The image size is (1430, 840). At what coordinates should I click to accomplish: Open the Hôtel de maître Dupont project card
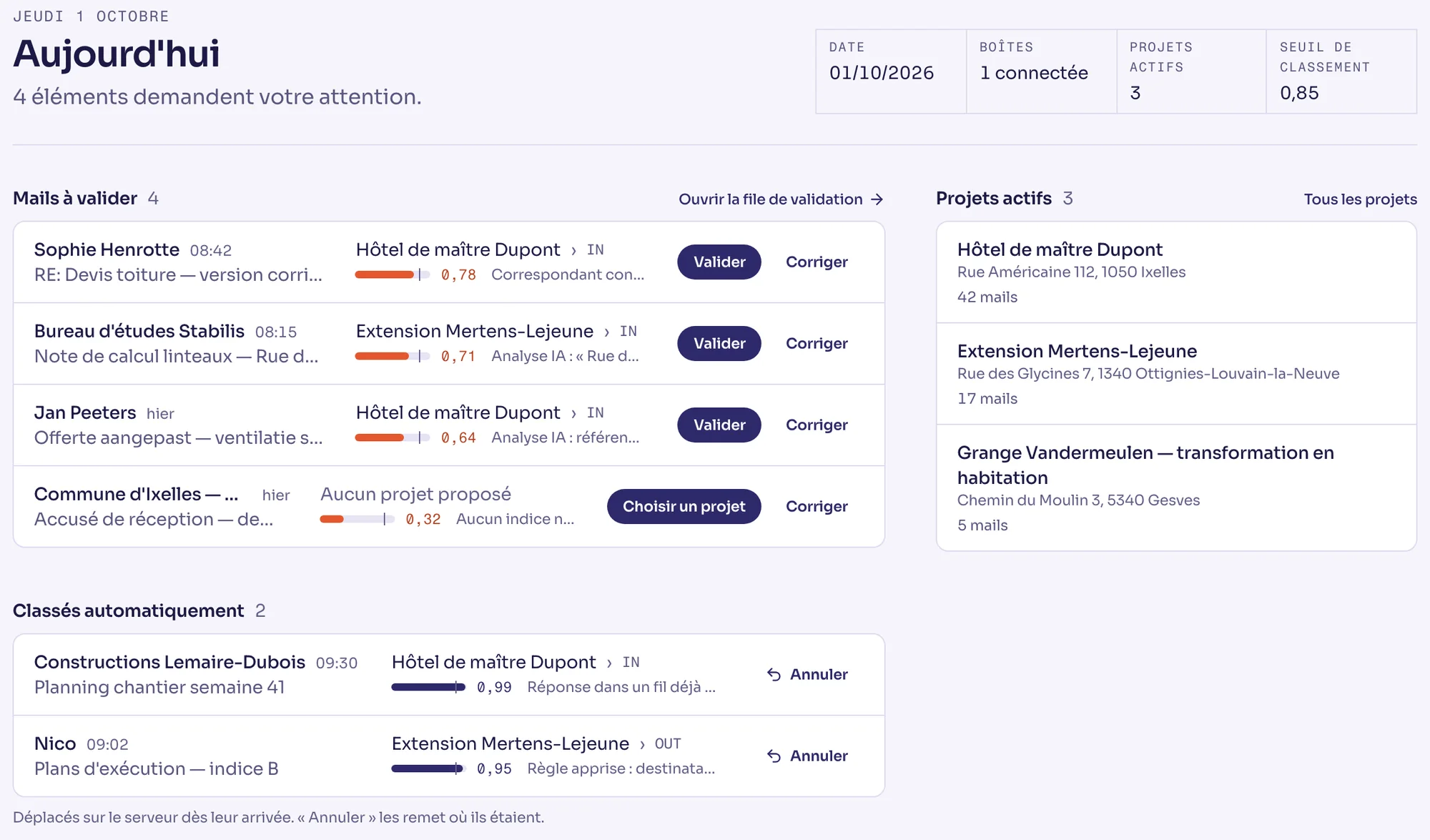1176,272
